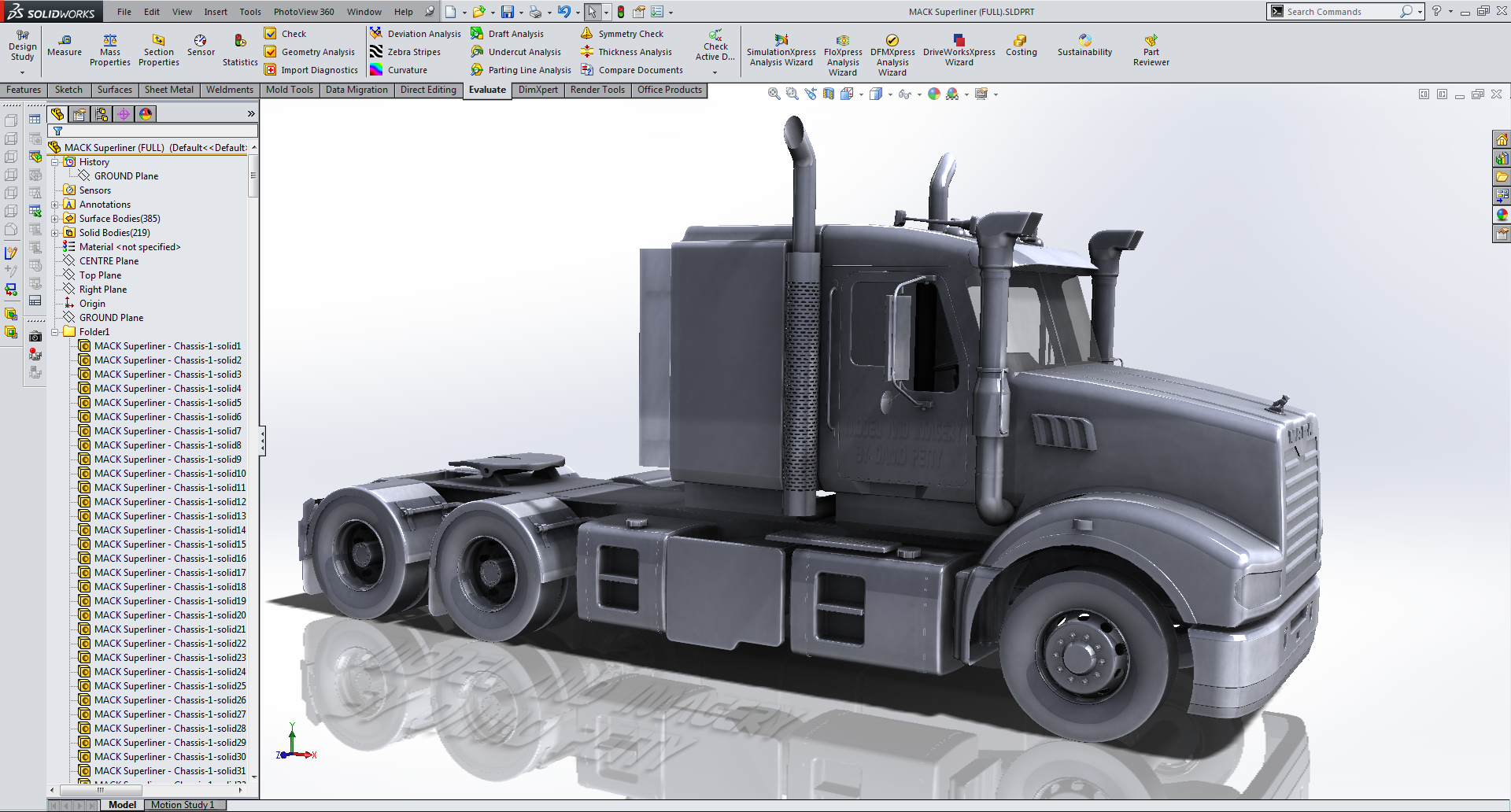Switch to DisplayManager tab icon
This screenshot has width=1511, height=812.
(146, 114)
